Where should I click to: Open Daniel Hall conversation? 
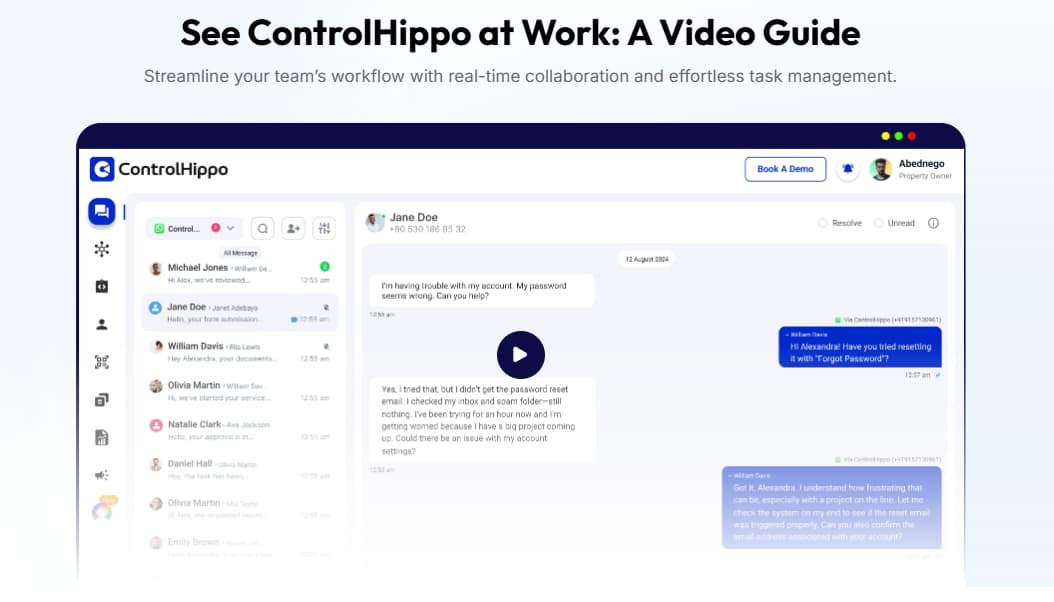[x=240, y=469]
